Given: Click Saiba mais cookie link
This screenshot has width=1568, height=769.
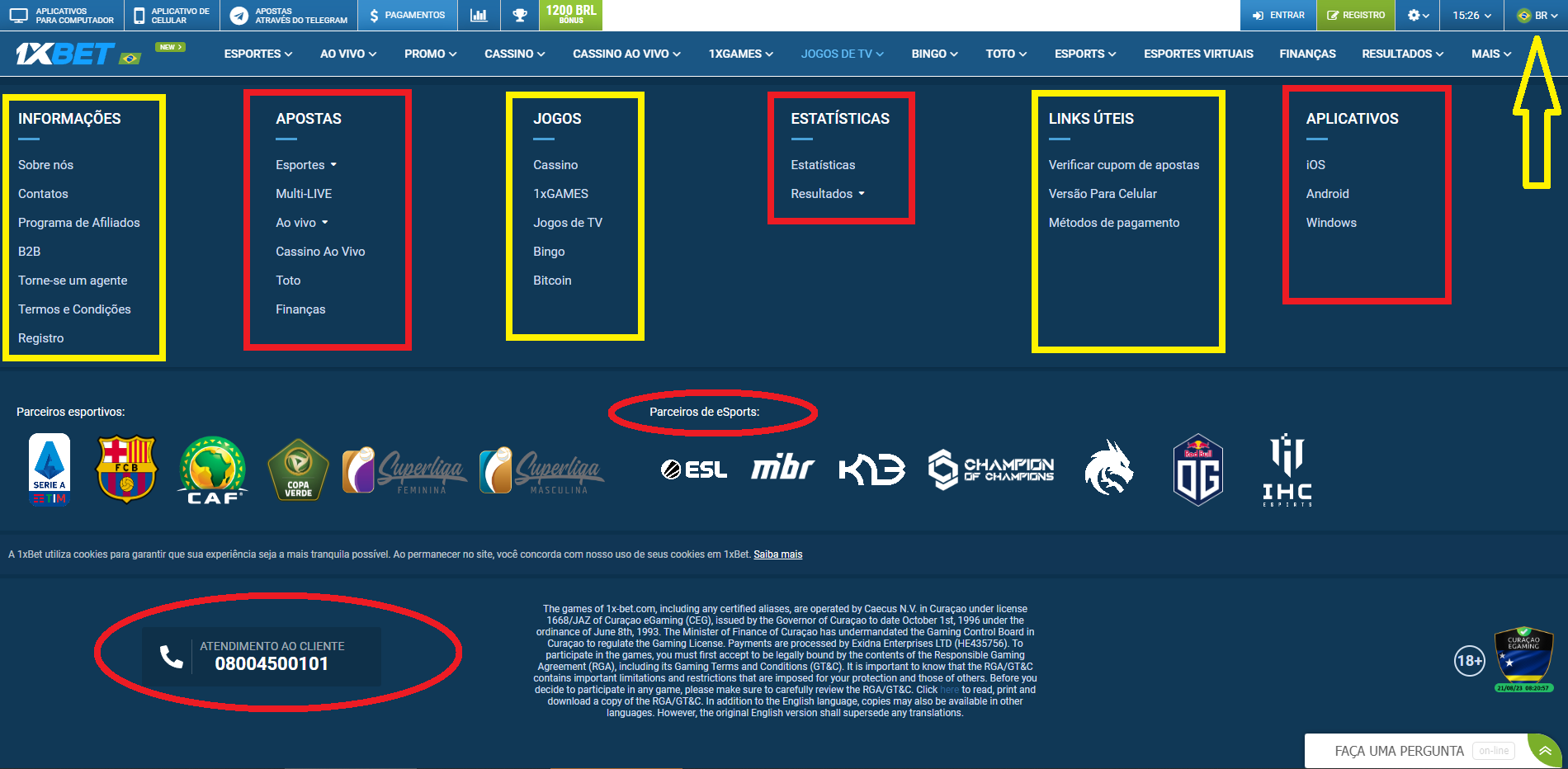Looking at the screenshot, I should 777,554.
